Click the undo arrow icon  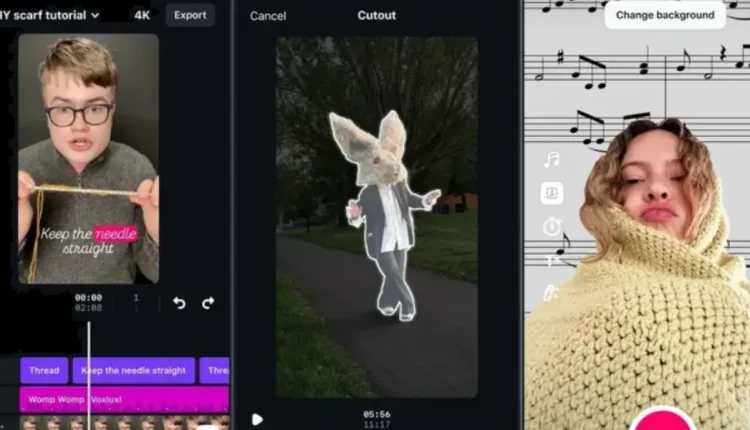(179, 302)
